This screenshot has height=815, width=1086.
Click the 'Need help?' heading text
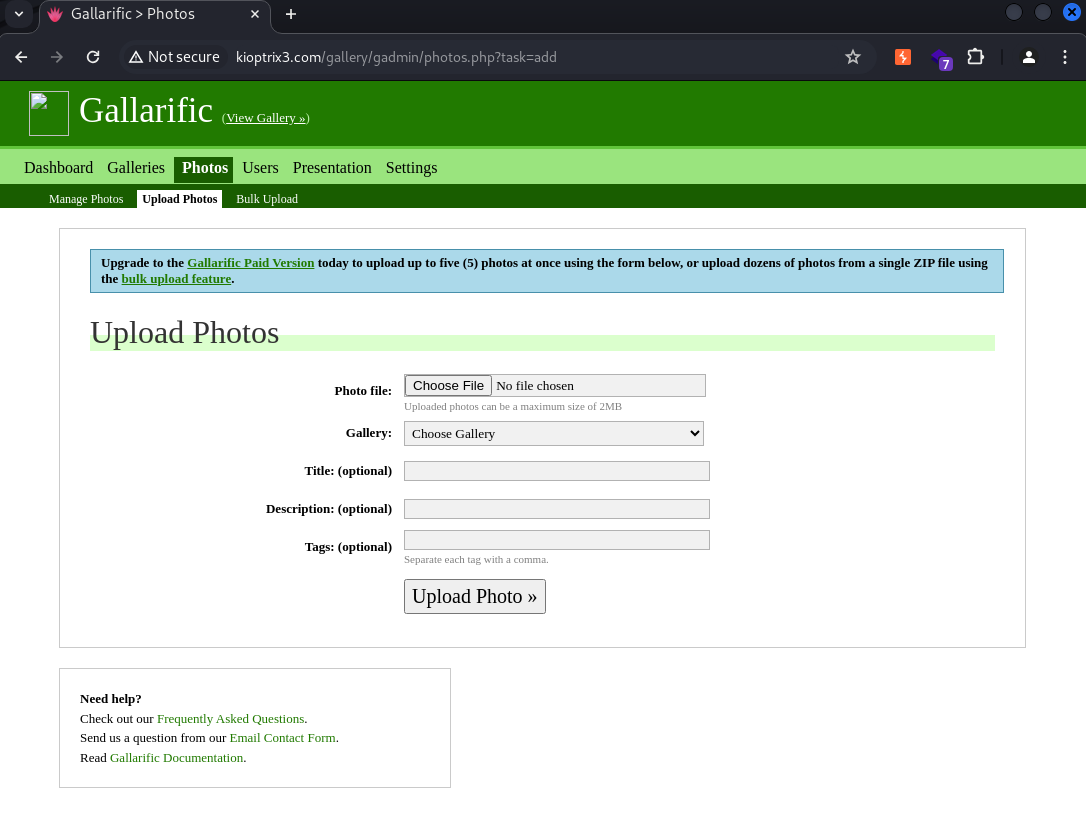pyautogui.click(x=111, y=699)
